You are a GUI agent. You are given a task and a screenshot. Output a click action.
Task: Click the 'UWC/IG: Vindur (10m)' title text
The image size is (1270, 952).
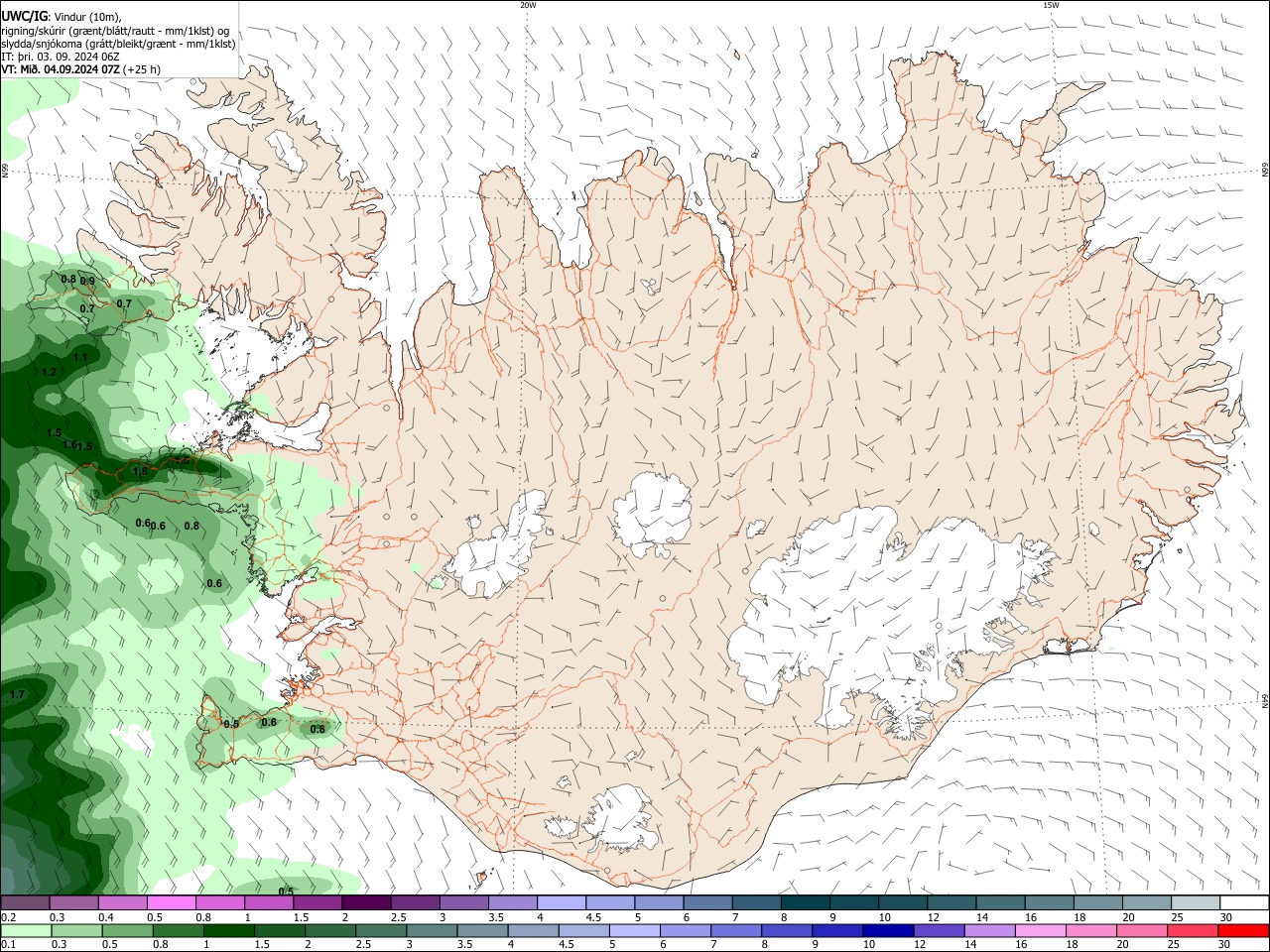pyautogui.click(x=62, y=17)
